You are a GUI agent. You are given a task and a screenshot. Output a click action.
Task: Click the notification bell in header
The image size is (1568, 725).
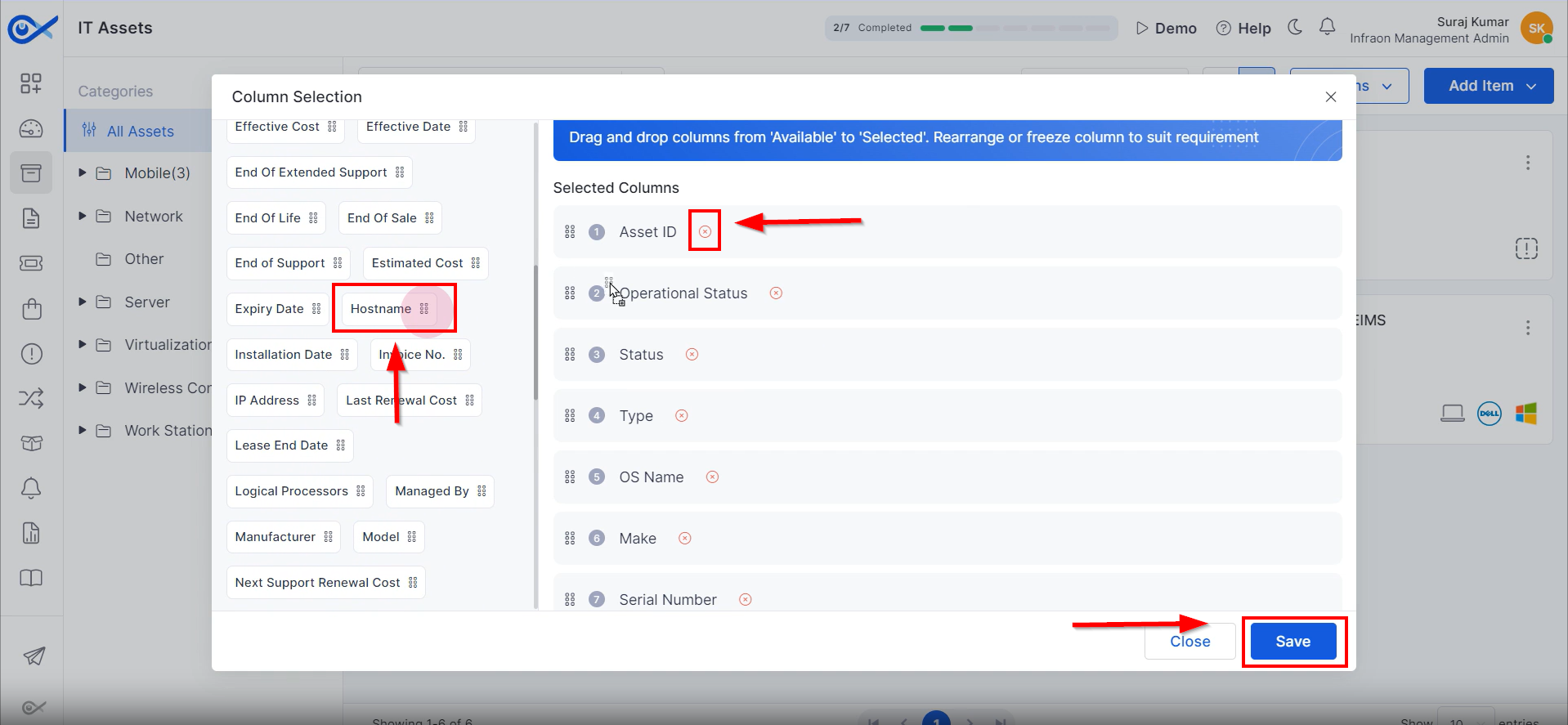pos(1327,28)
